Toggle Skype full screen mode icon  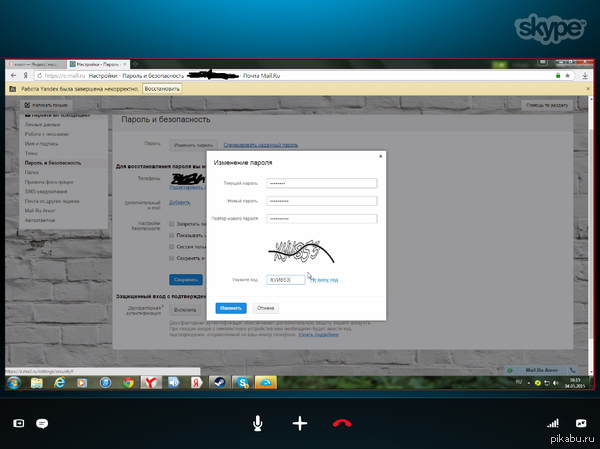(581, 423)
